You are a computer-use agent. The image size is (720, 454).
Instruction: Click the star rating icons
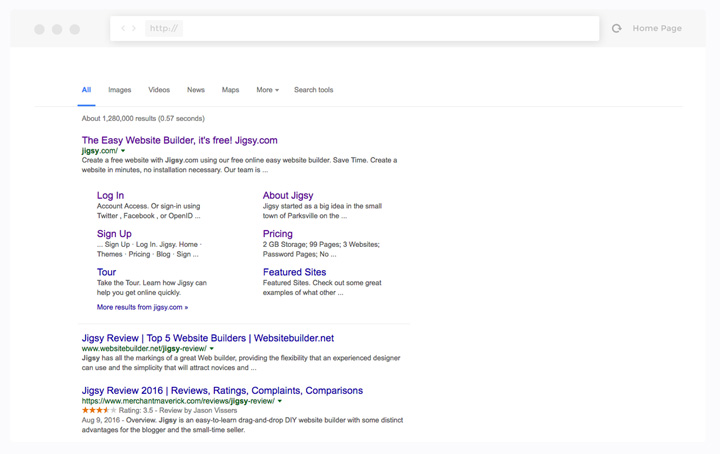[x=99, y=410]
